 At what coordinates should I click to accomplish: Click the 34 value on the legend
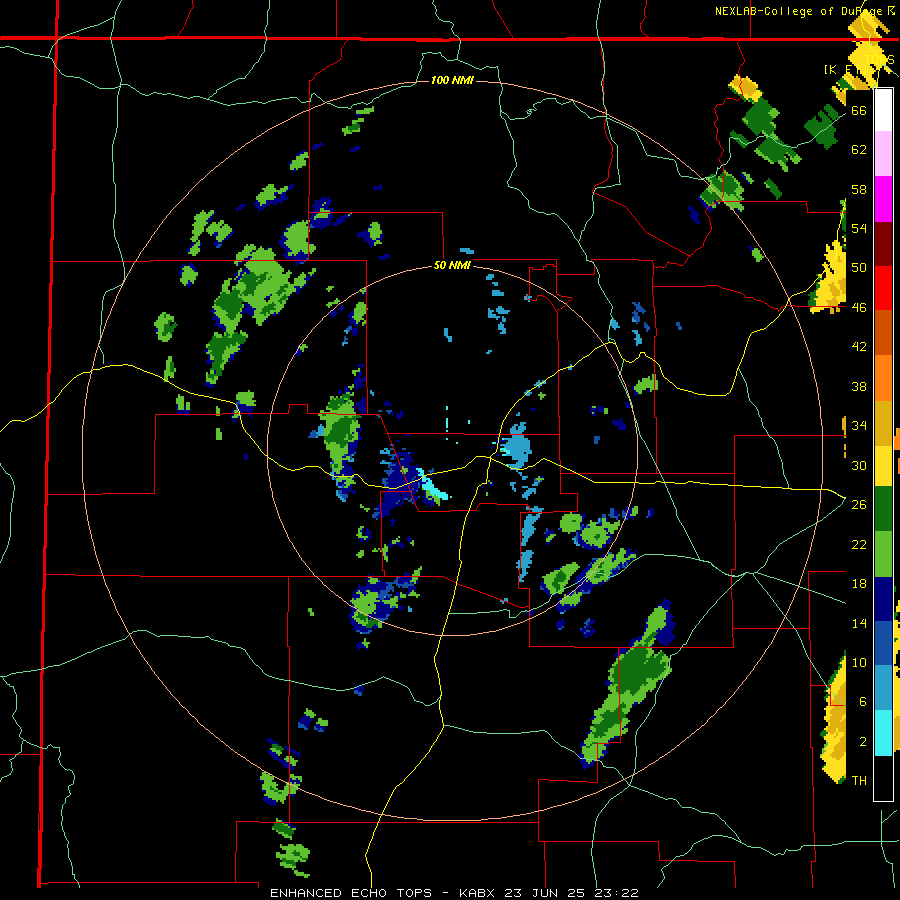coord(859,426)
